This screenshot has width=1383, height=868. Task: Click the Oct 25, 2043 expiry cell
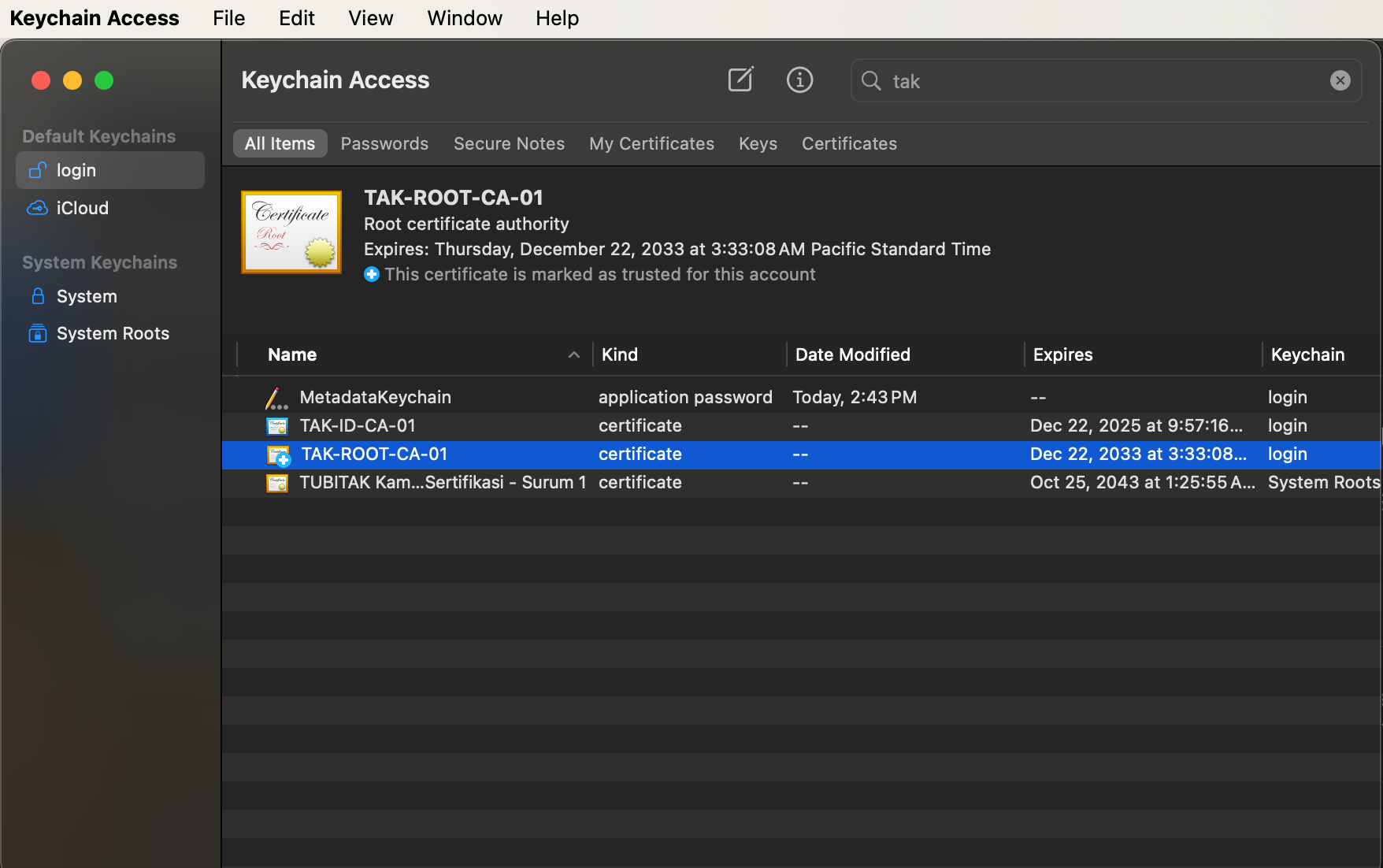click(x=1143, y=482)
